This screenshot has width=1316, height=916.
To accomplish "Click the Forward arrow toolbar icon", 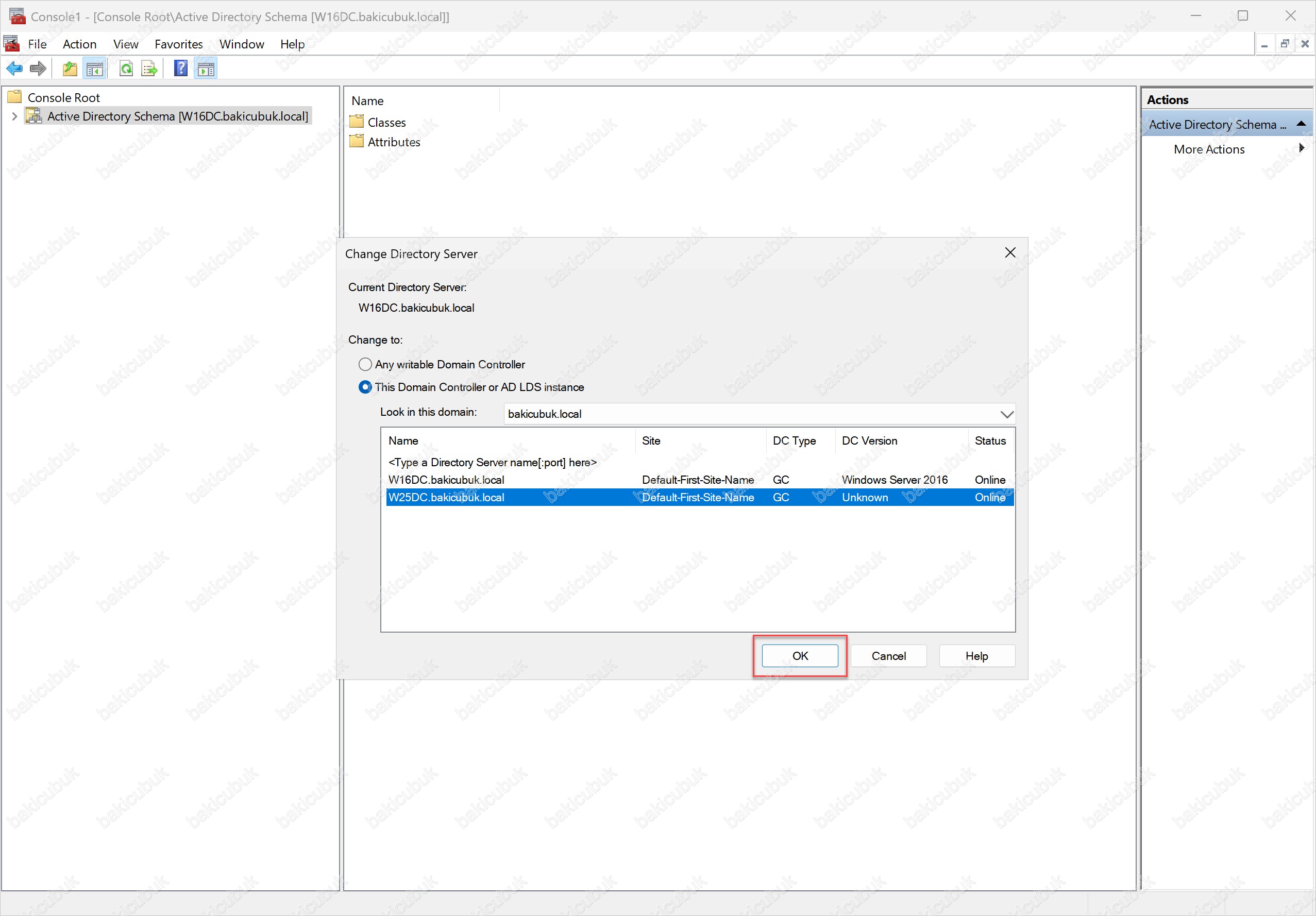I will click(x=38, y=69).
